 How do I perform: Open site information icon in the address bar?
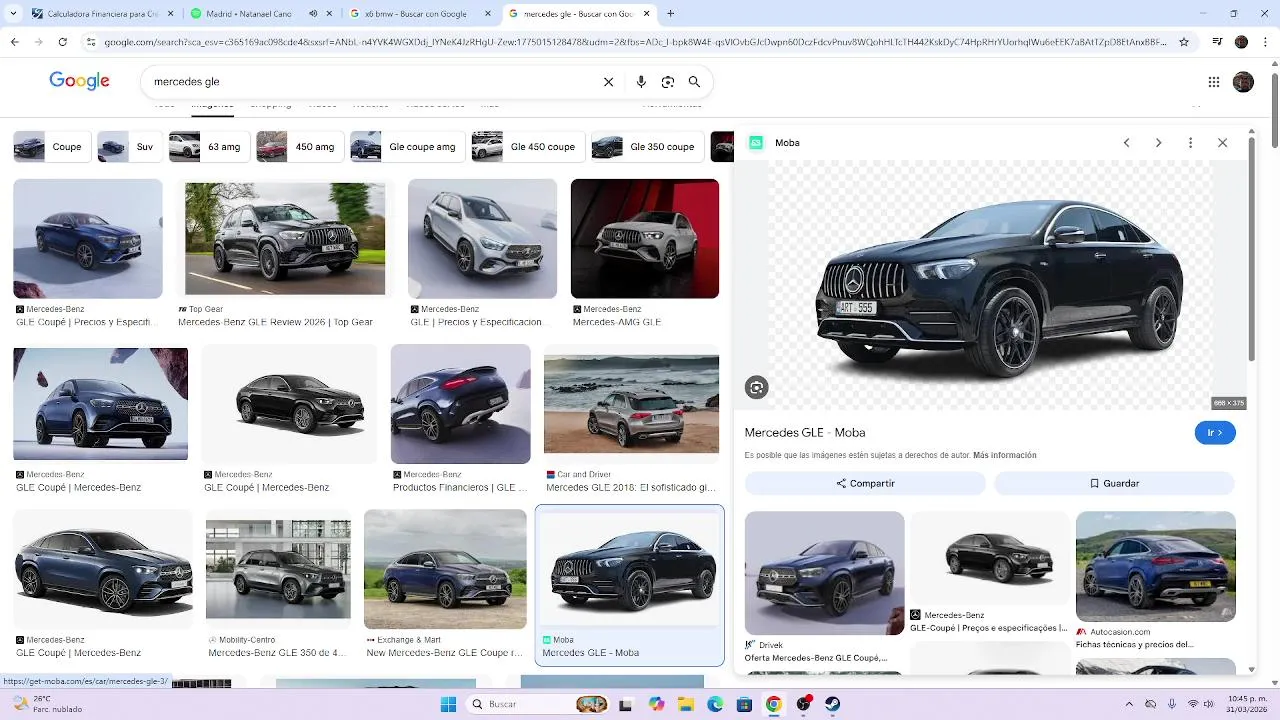91,42
